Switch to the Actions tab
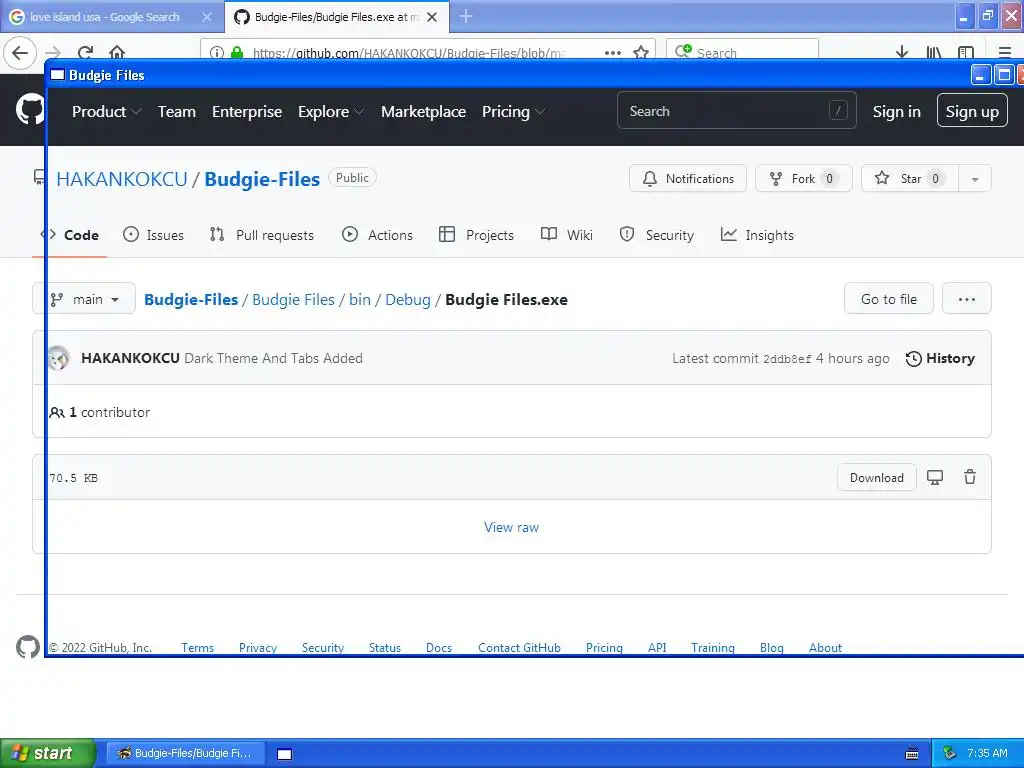This screenshot has height=768, width=1024. (x=377, y=235)
